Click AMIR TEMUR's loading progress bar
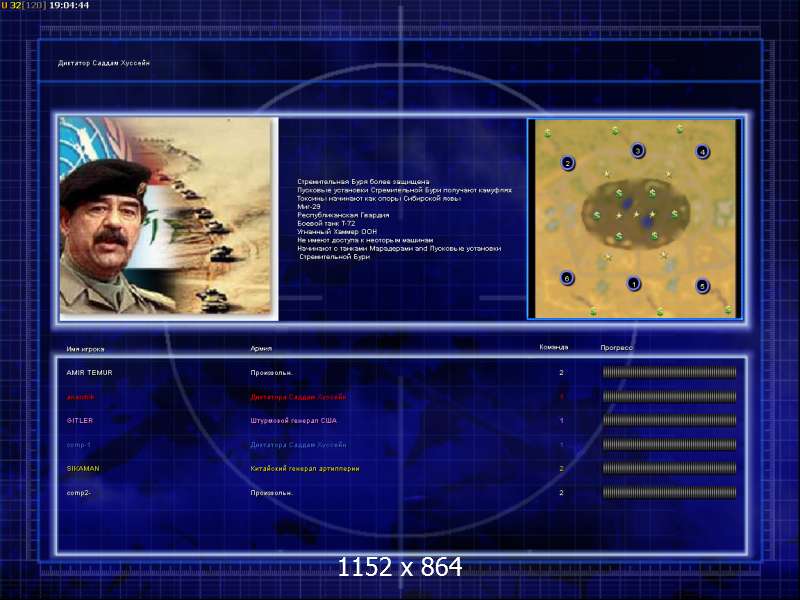This screenshot has height=600, width=800. click(669, 372)
